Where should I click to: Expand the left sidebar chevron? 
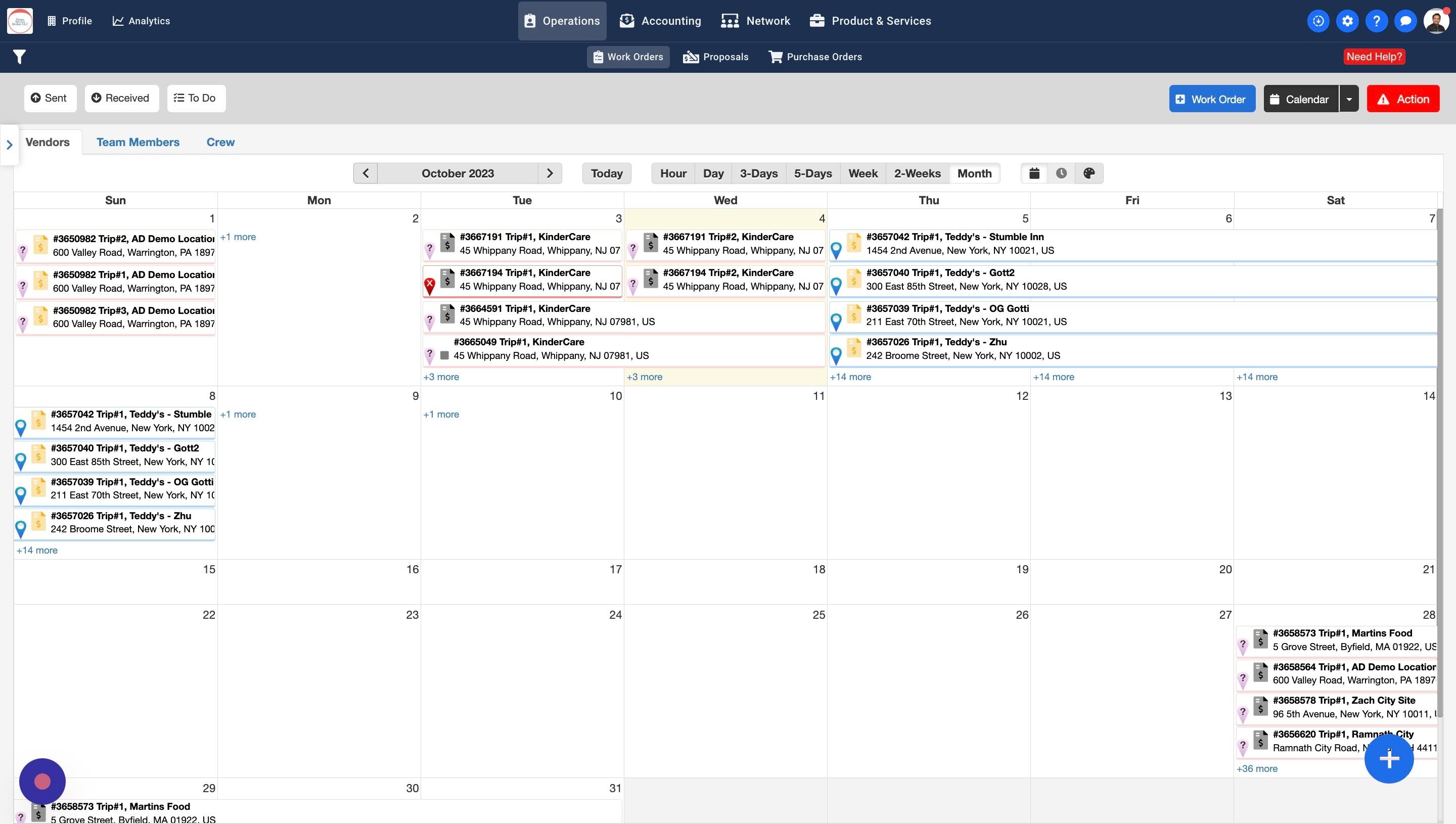[9, 145]
